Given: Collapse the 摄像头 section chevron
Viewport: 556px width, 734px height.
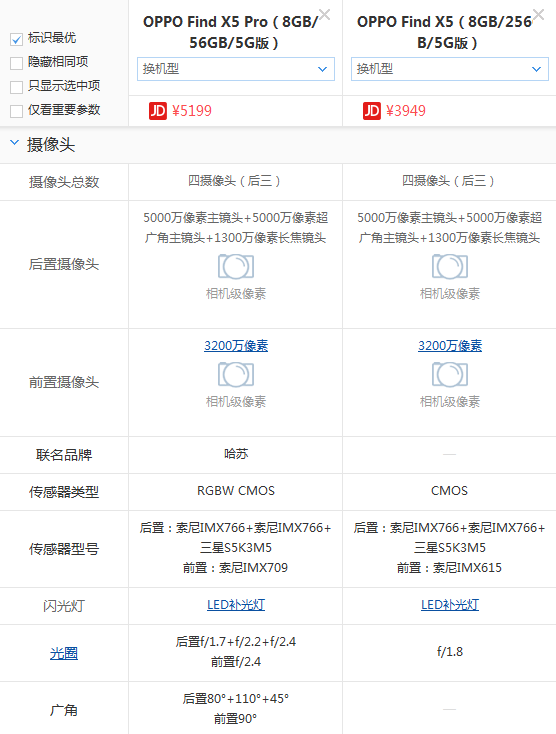Looking at the screenshot, I should pyautogui.click(x=15, y=143).
